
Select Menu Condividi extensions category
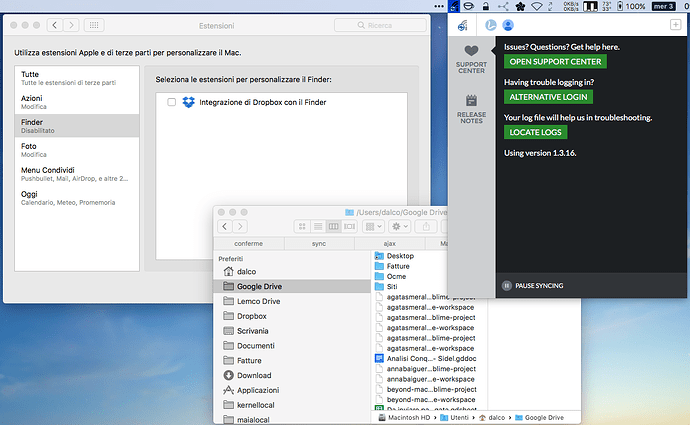pos(77,174)
